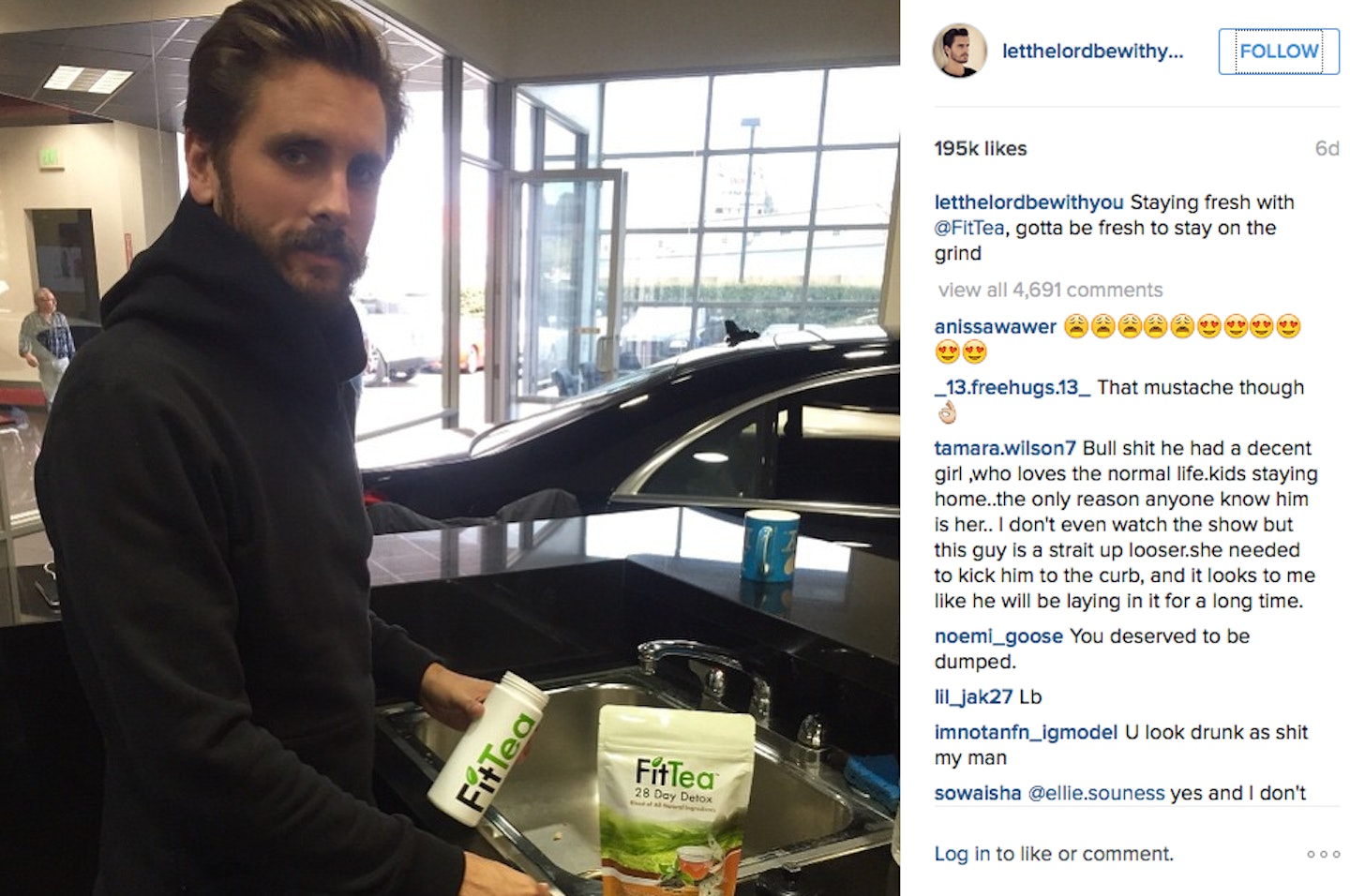The width and height of the screenshot is (1350, 896).
Task: Visit tamara.wilson7 profile link
Action: [1005, 448]
